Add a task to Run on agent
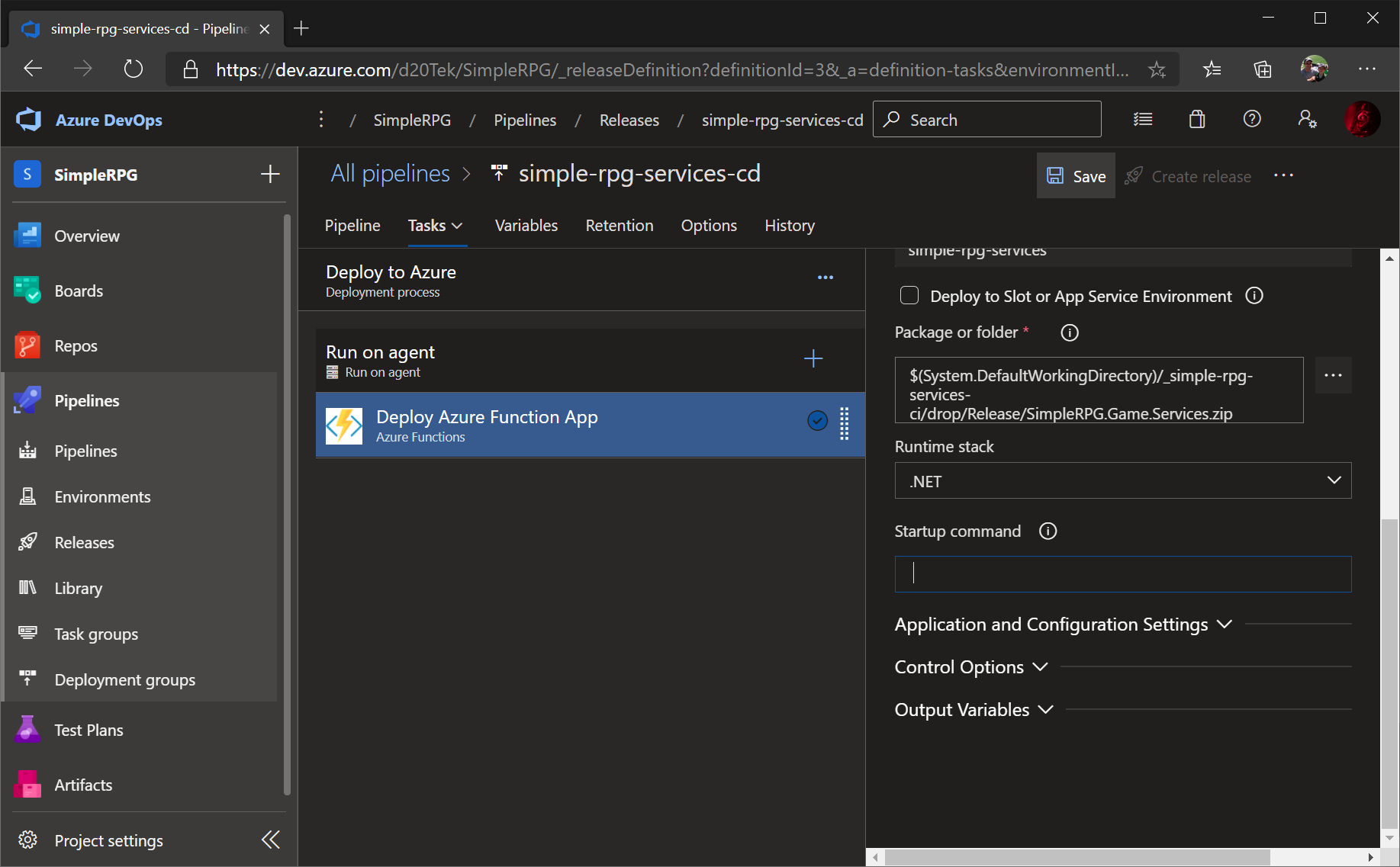 tap(813, 358)
